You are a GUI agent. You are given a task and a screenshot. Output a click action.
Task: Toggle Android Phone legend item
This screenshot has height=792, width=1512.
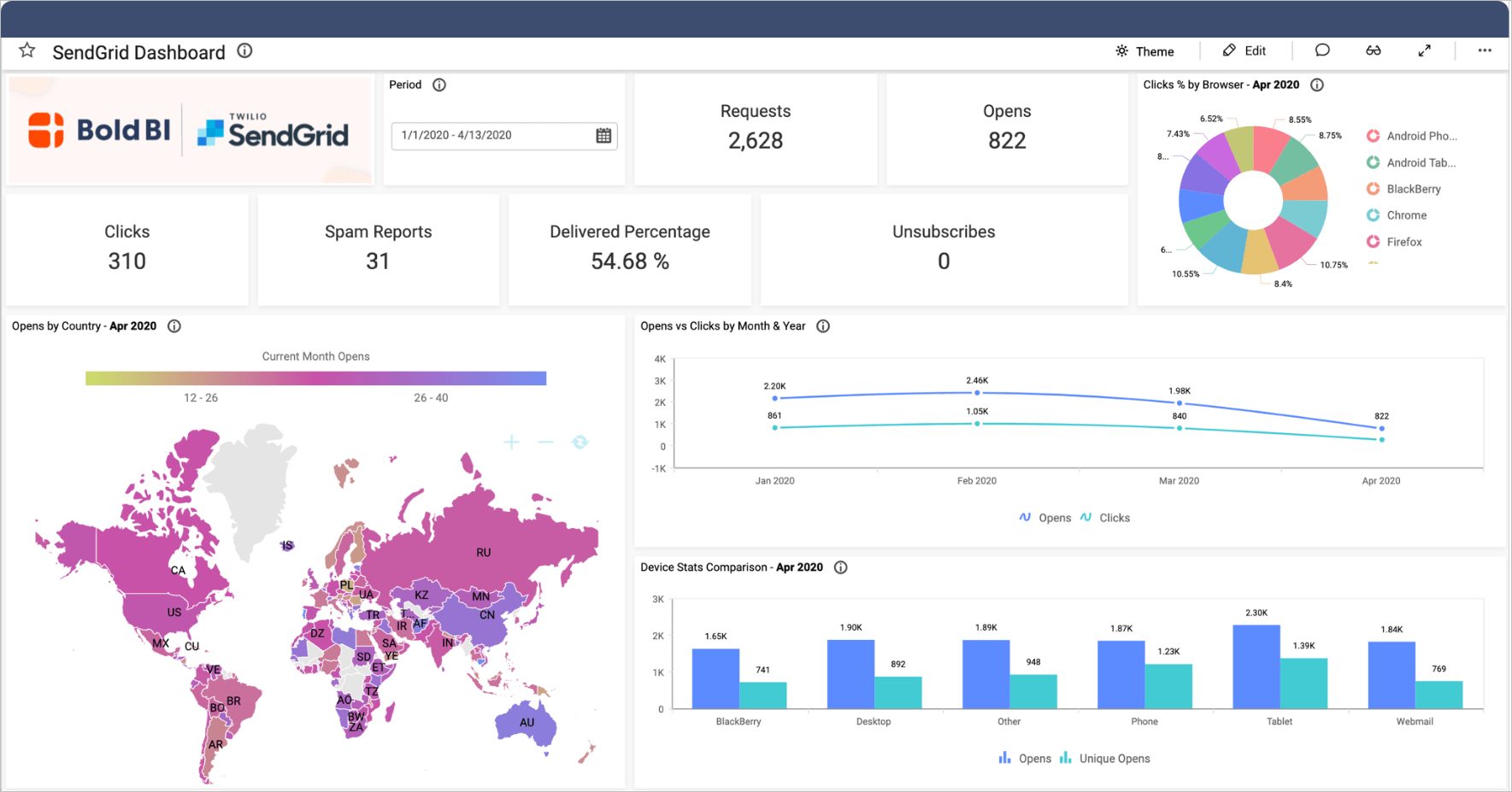[x=1411, y=136]
